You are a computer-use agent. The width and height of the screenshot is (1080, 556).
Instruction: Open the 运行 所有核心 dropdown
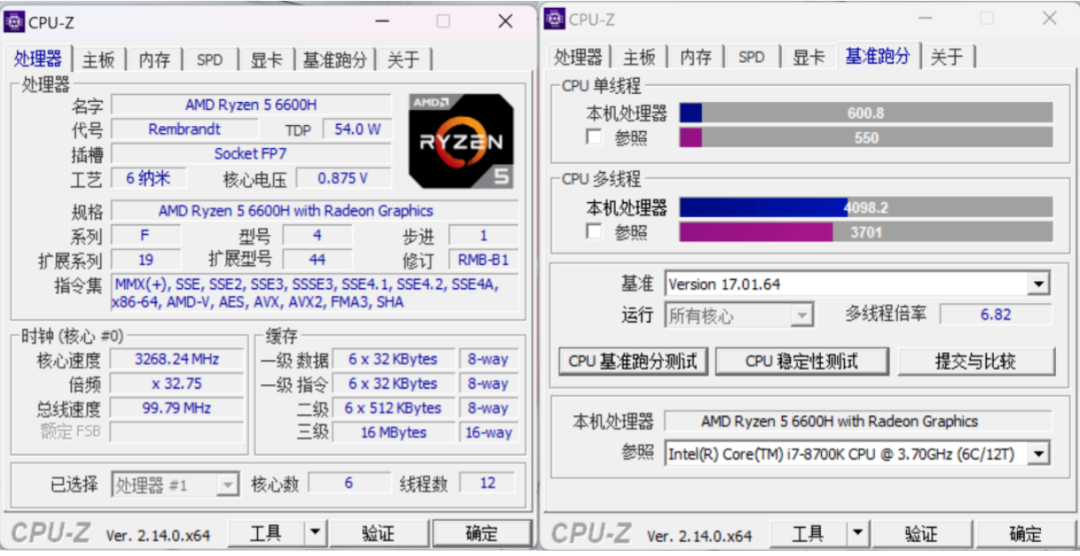pos(801,316)
